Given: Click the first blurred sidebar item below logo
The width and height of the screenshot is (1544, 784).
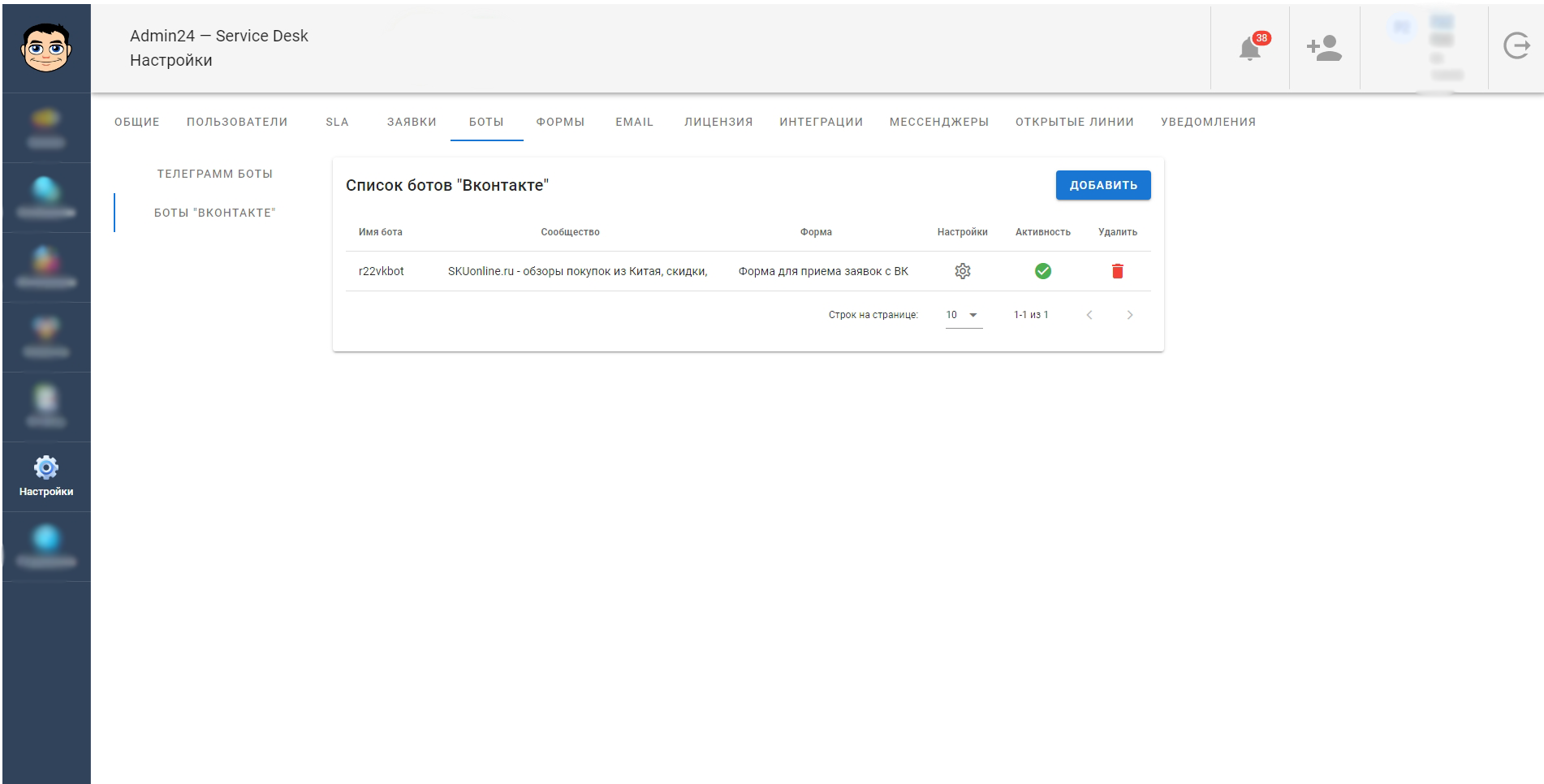Looking at the screenshot, I should (46, 128).
